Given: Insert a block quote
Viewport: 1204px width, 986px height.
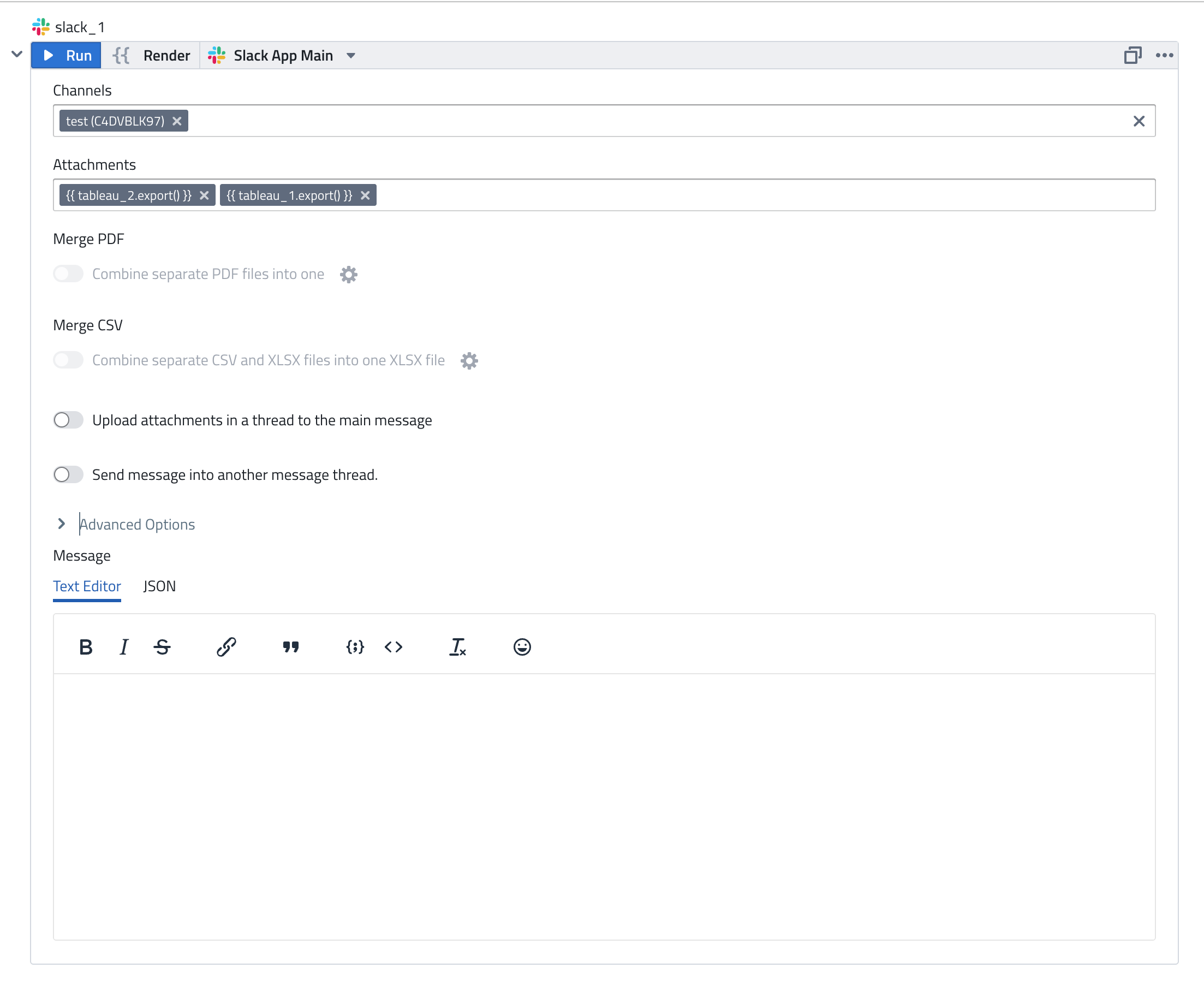Looking at the screenshot, I should click(x=291, y=647).
